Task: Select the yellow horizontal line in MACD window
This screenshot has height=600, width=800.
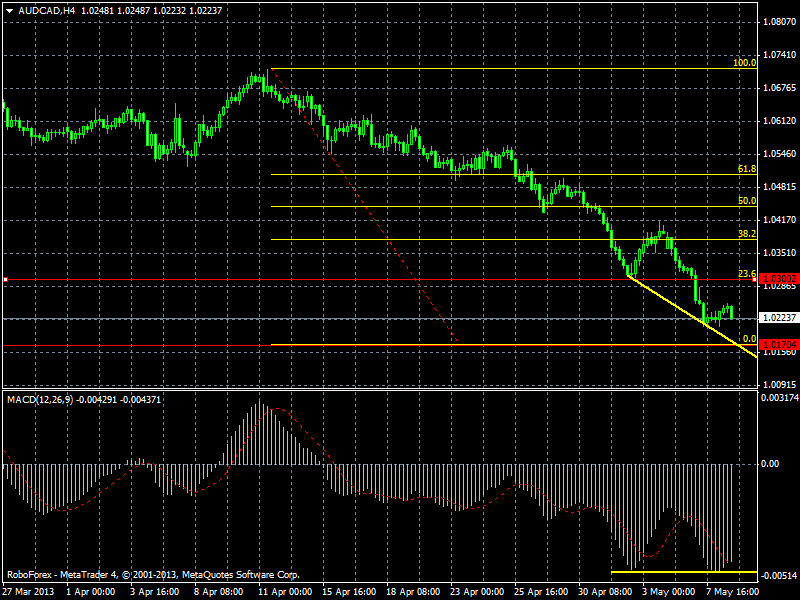Action: point(684,572)
